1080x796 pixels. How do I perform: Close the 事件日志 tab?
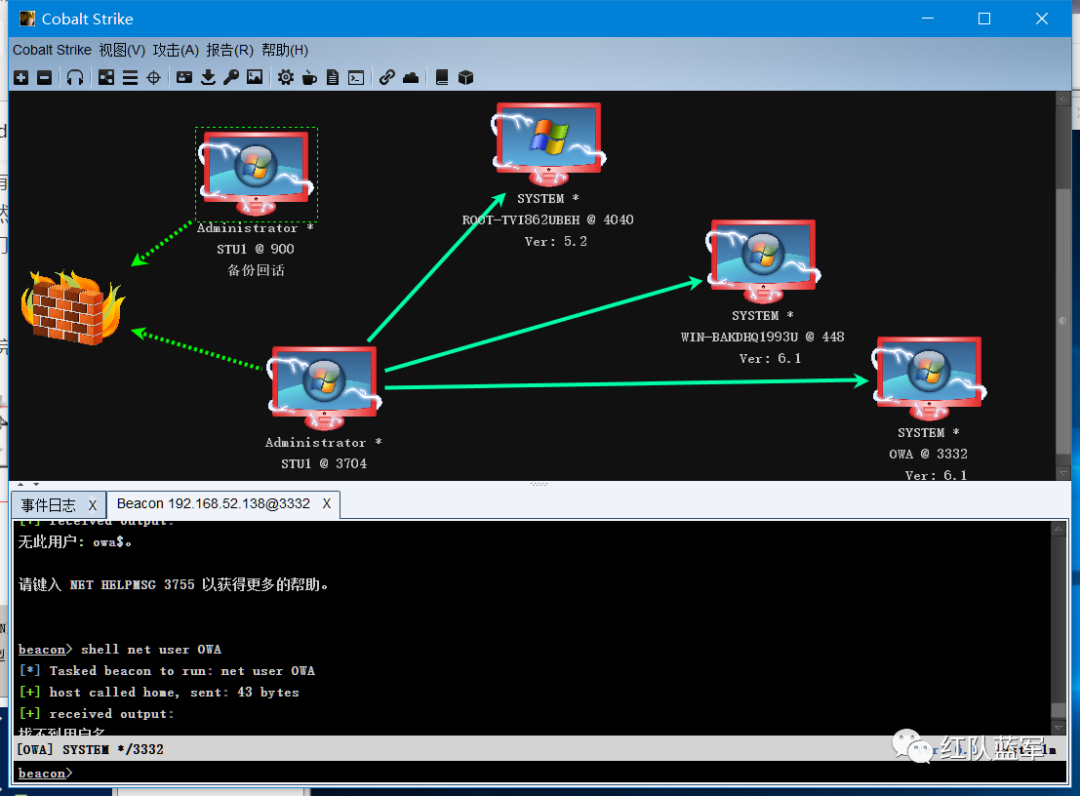click(92, 505)
